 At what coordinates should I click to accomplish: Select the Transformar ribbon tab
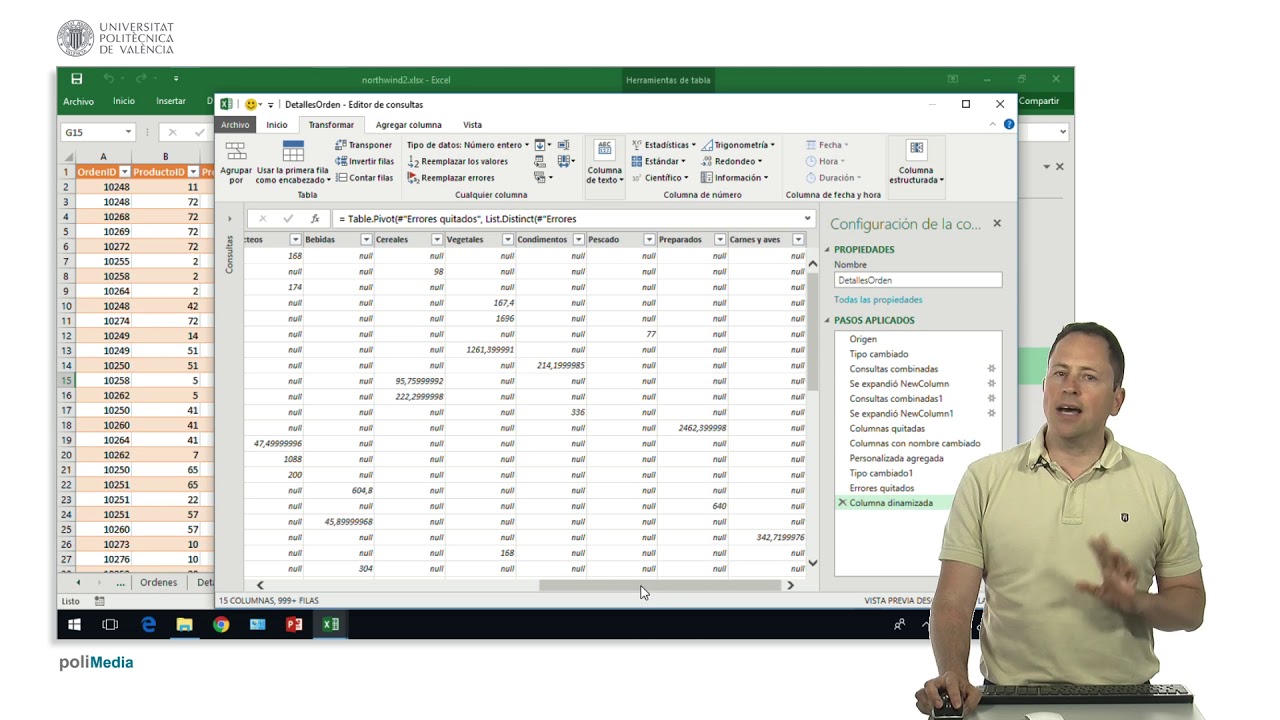[331, 125]
